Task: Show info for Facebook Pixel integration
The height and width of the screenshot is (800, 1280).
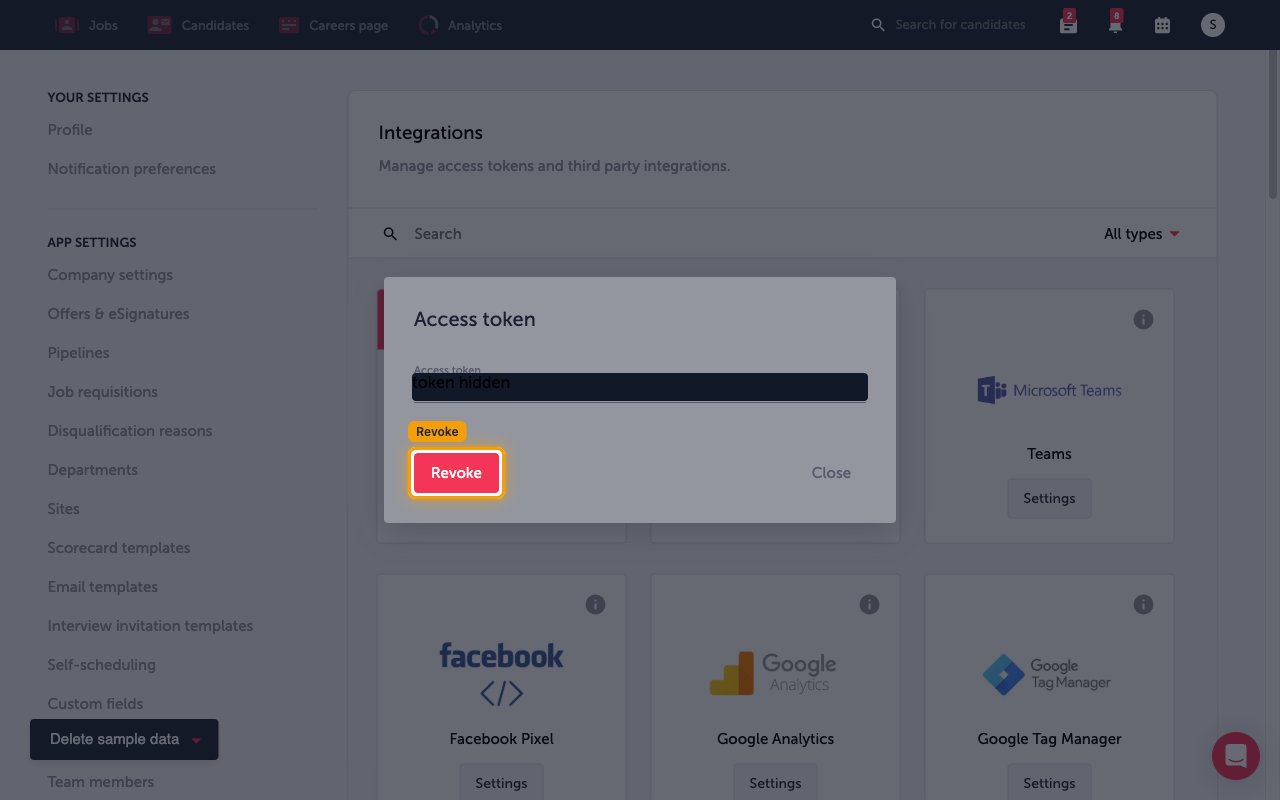Action: 595,605
